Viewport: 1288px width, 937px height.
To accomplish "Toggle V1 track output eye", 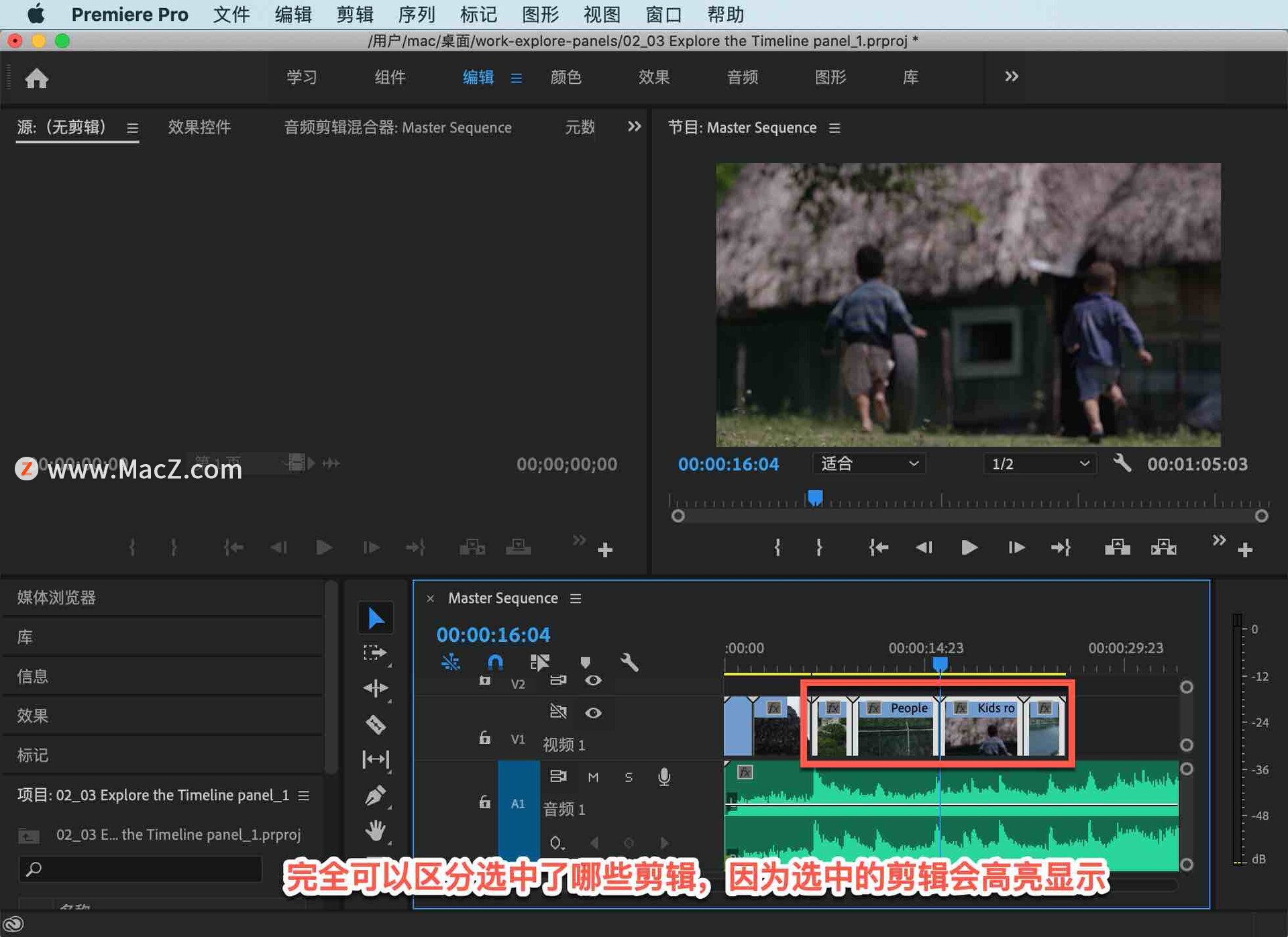I will 593,713.
